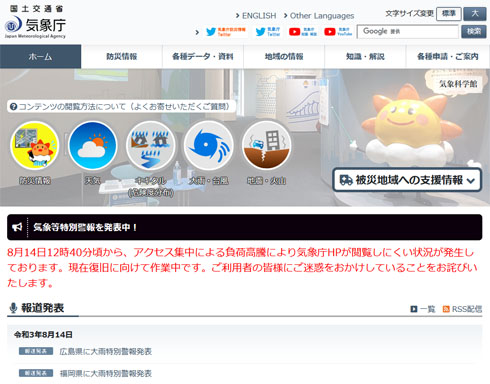Open 広島県に大雨特別警報発表 press release
490x384 pixels.
[106, 351]
